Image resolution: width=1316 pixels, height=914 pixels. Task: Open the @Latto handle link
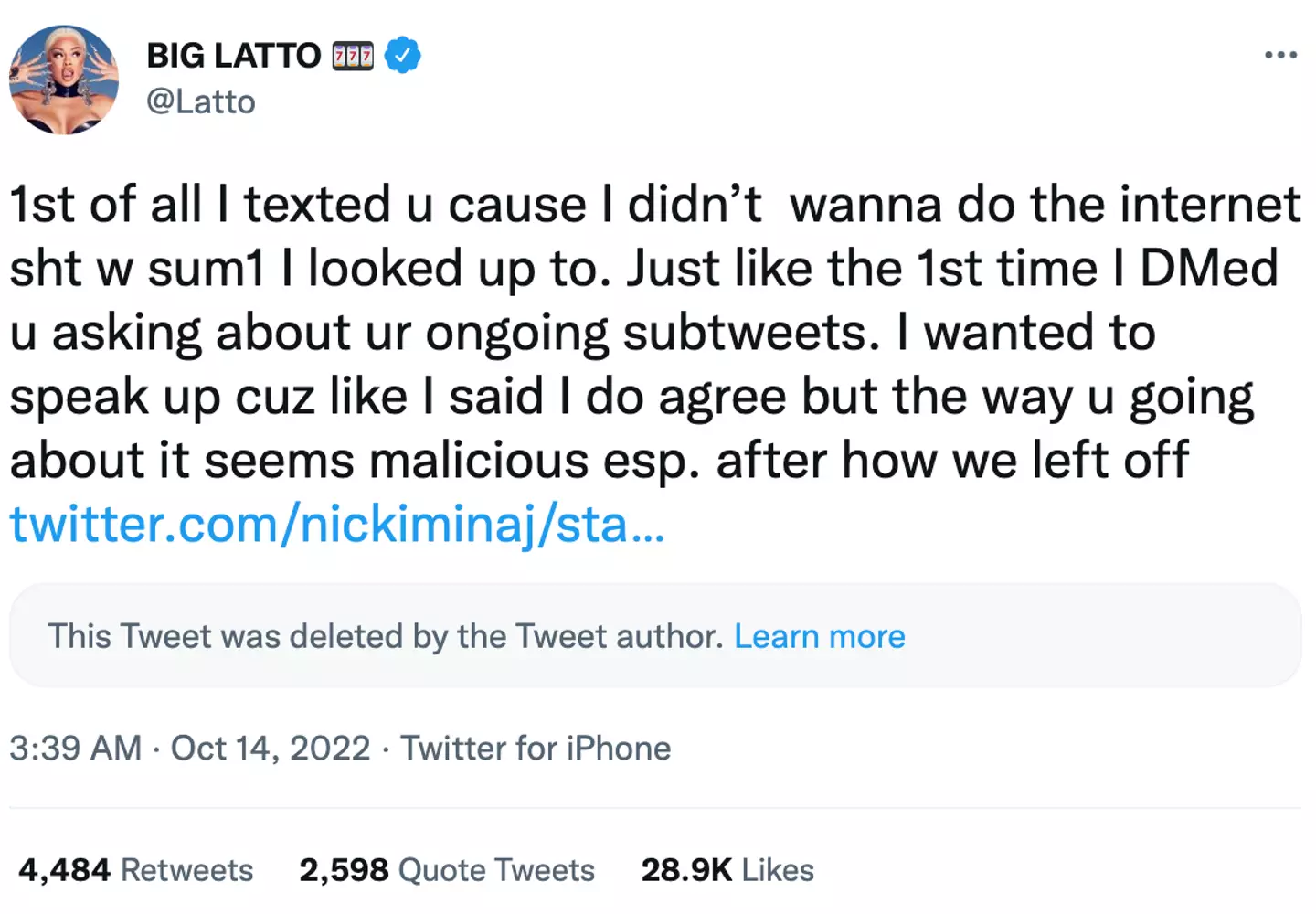pos(201,101)
